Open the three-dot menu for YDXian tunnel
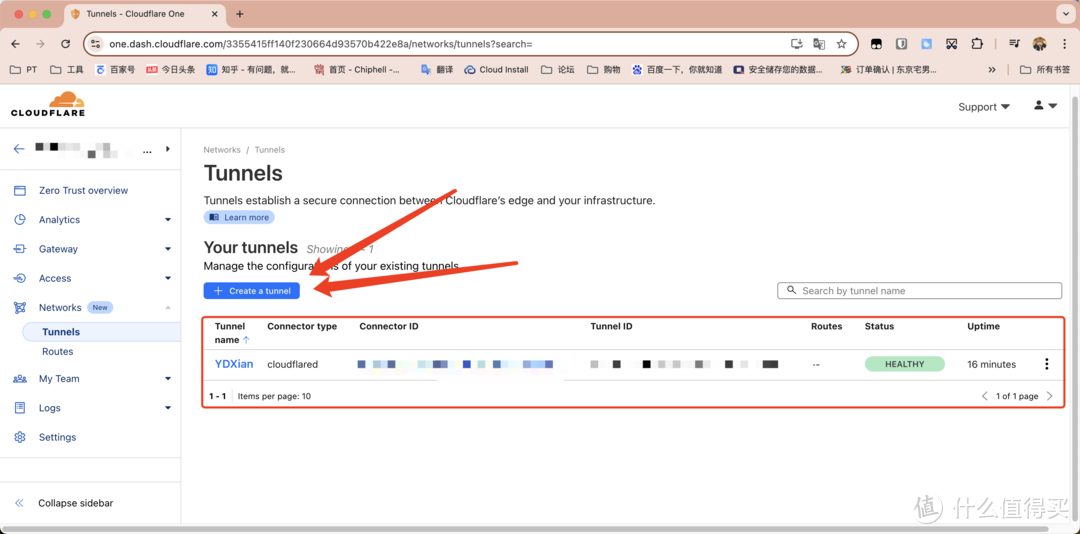This screenshot has height=534, width=1080. (1046, 364)
